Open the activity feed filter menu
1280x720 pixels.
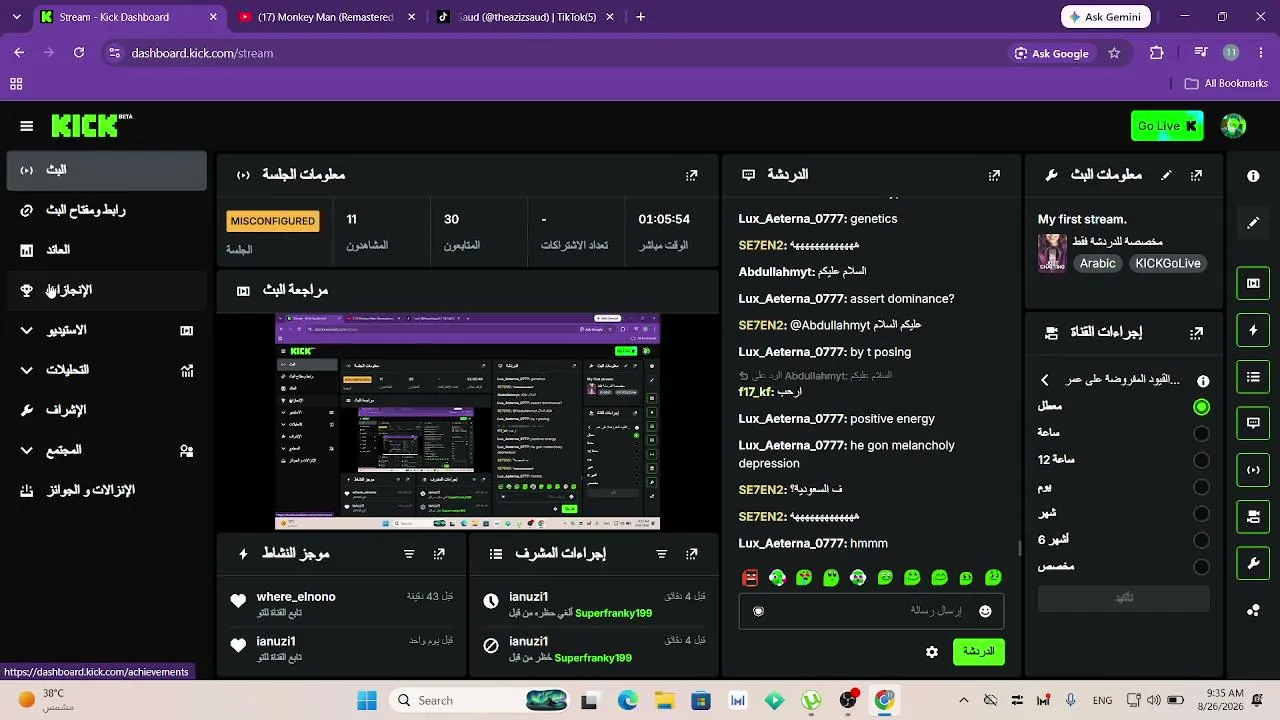pyautogui.click(x=409, y=554)
